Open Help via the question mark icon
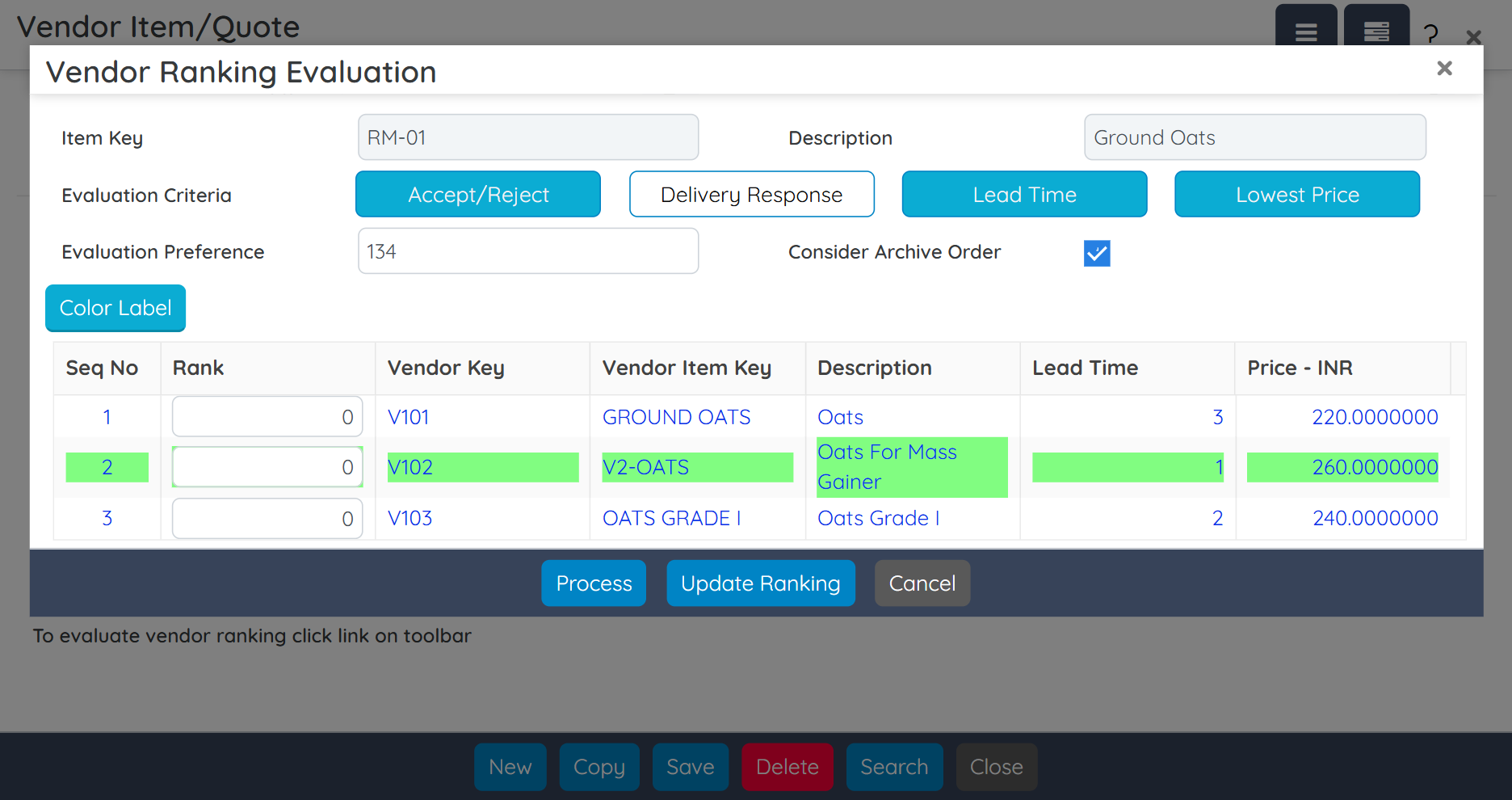Screen dimensions: 1512x800 (x=1430, y=33)
